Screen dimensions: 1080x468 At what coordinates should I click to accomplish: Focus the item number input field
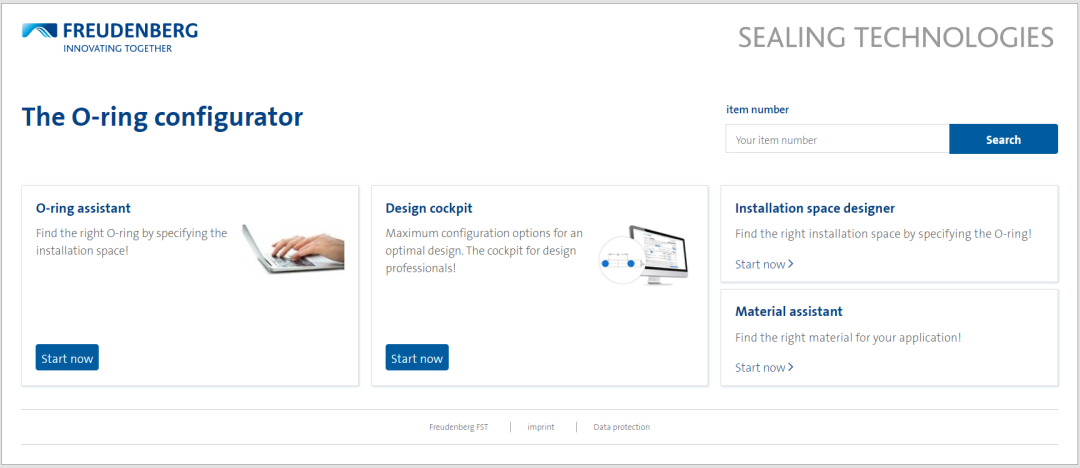pyautogui.click(x=837, y=140)
